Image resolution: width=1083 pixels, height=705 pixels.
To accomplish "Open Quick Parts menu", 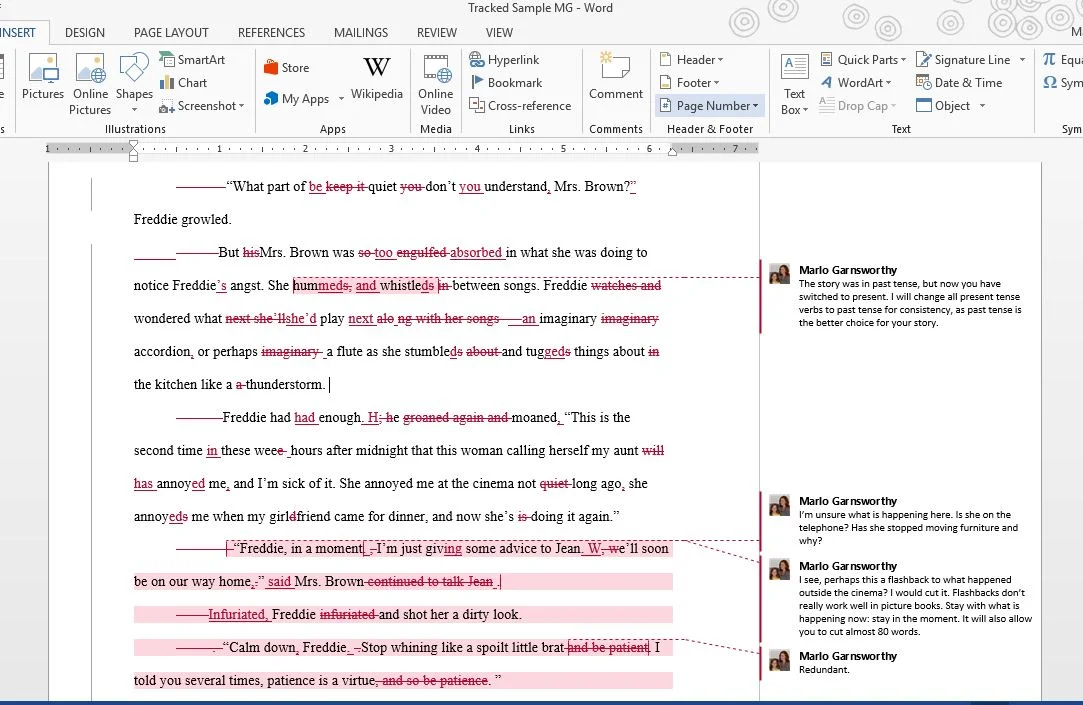I will click(863, 59).
